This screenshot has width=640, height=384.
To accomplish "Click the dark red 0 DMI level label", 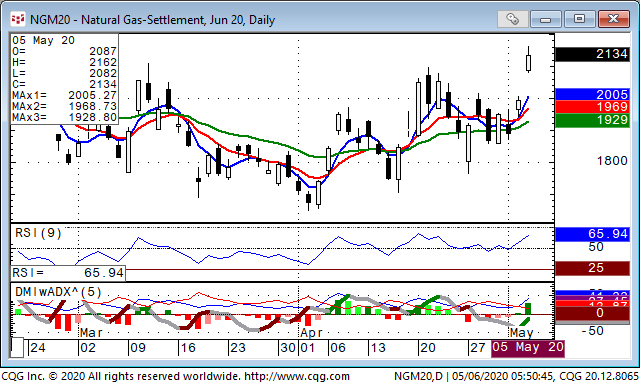I will point(592,313).
